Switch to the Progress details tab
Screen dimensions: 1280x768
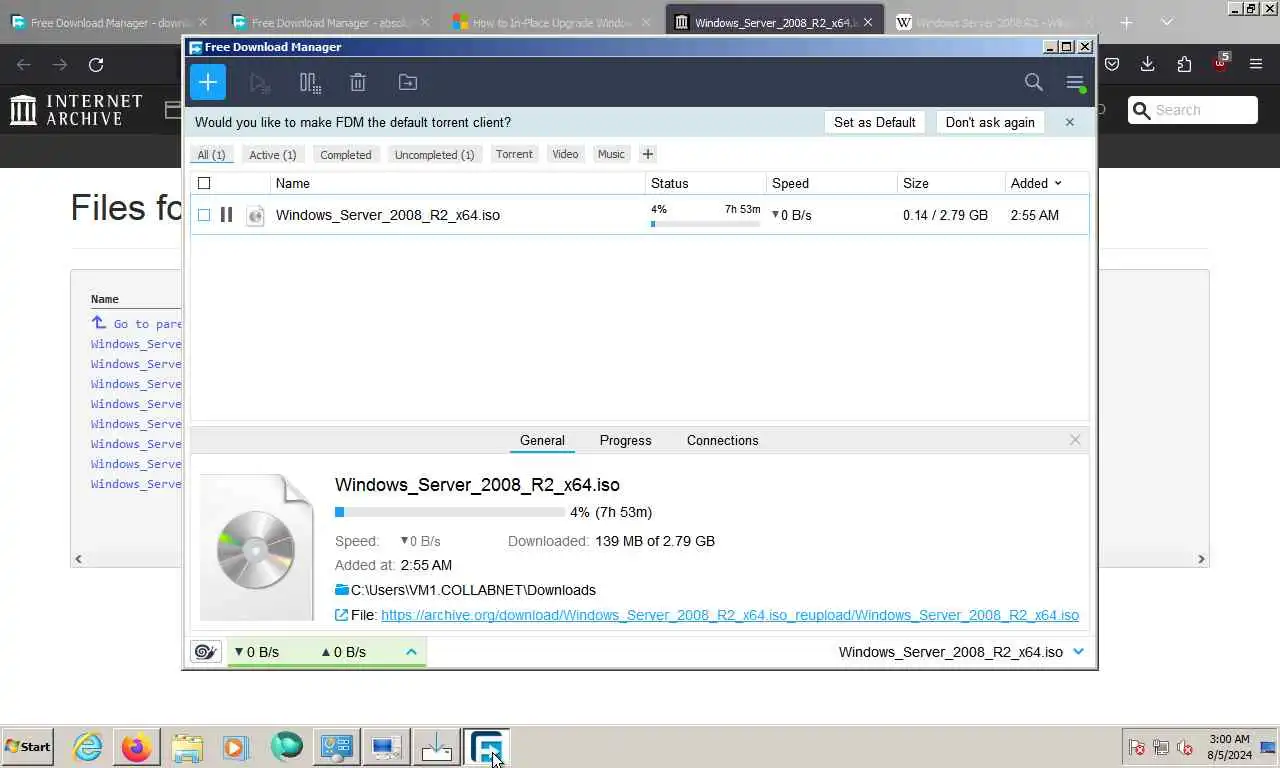click(625, 440)
